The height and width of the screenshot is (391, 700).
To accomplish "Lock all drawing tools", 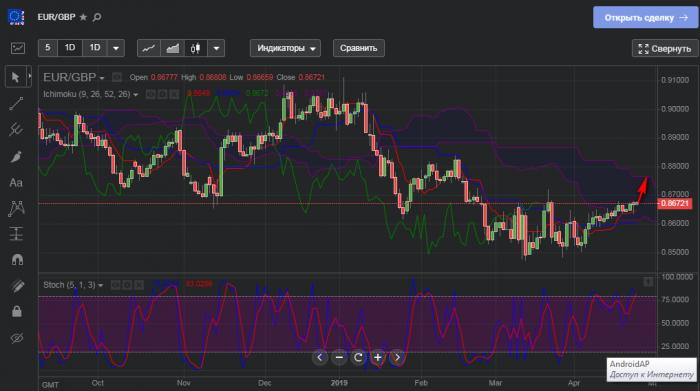I will pos(17,311).
